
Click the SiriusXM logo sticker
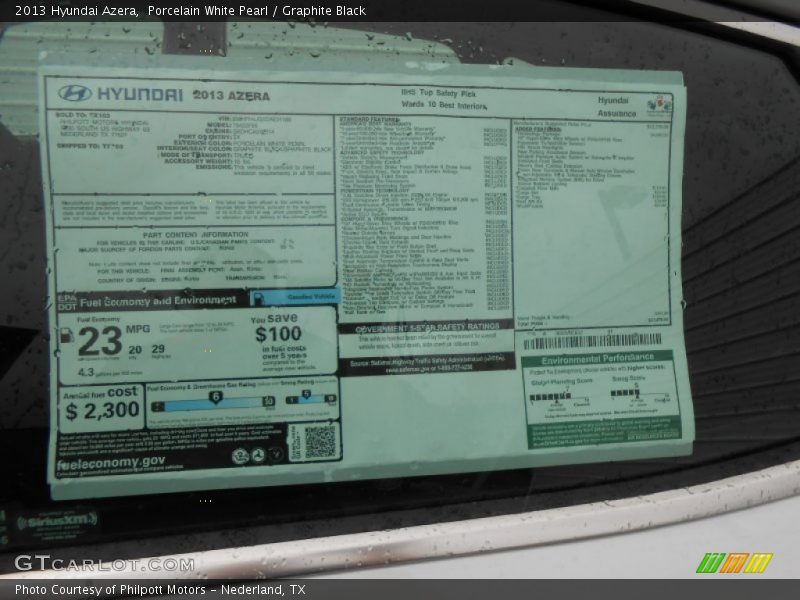tap(56, 520)
